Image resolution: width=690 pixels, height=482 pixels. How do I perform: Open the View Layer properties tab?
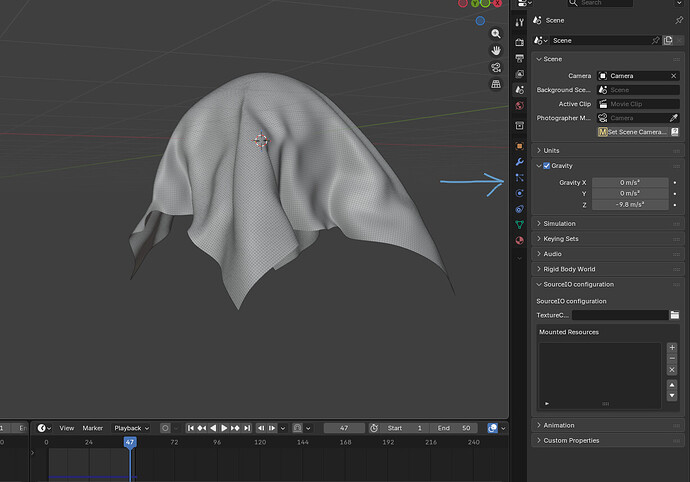(x=520, y=74)
